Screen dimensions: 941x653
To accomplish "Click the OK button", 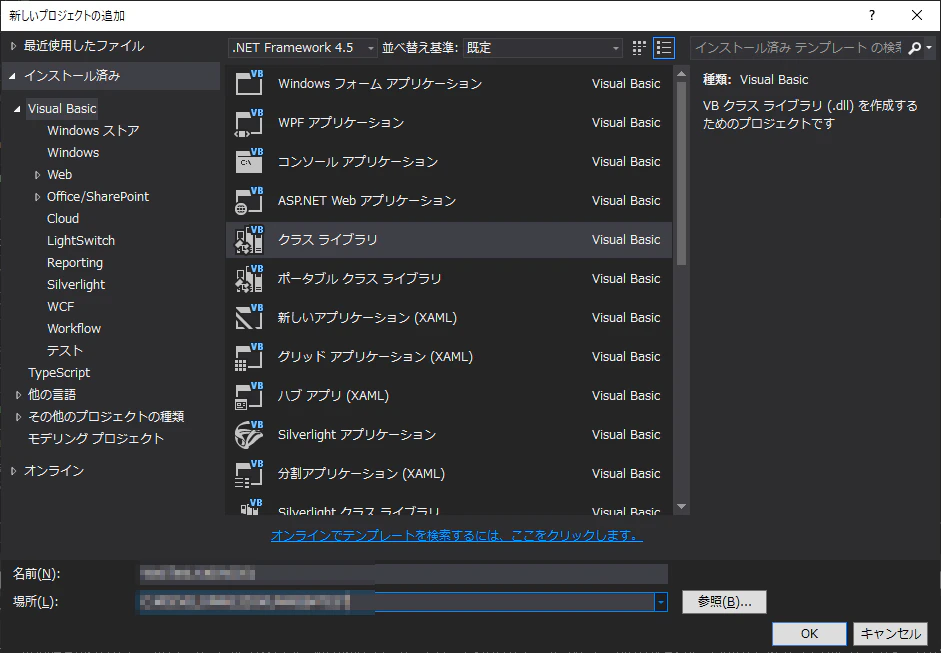I will click(x=809, y=634).
